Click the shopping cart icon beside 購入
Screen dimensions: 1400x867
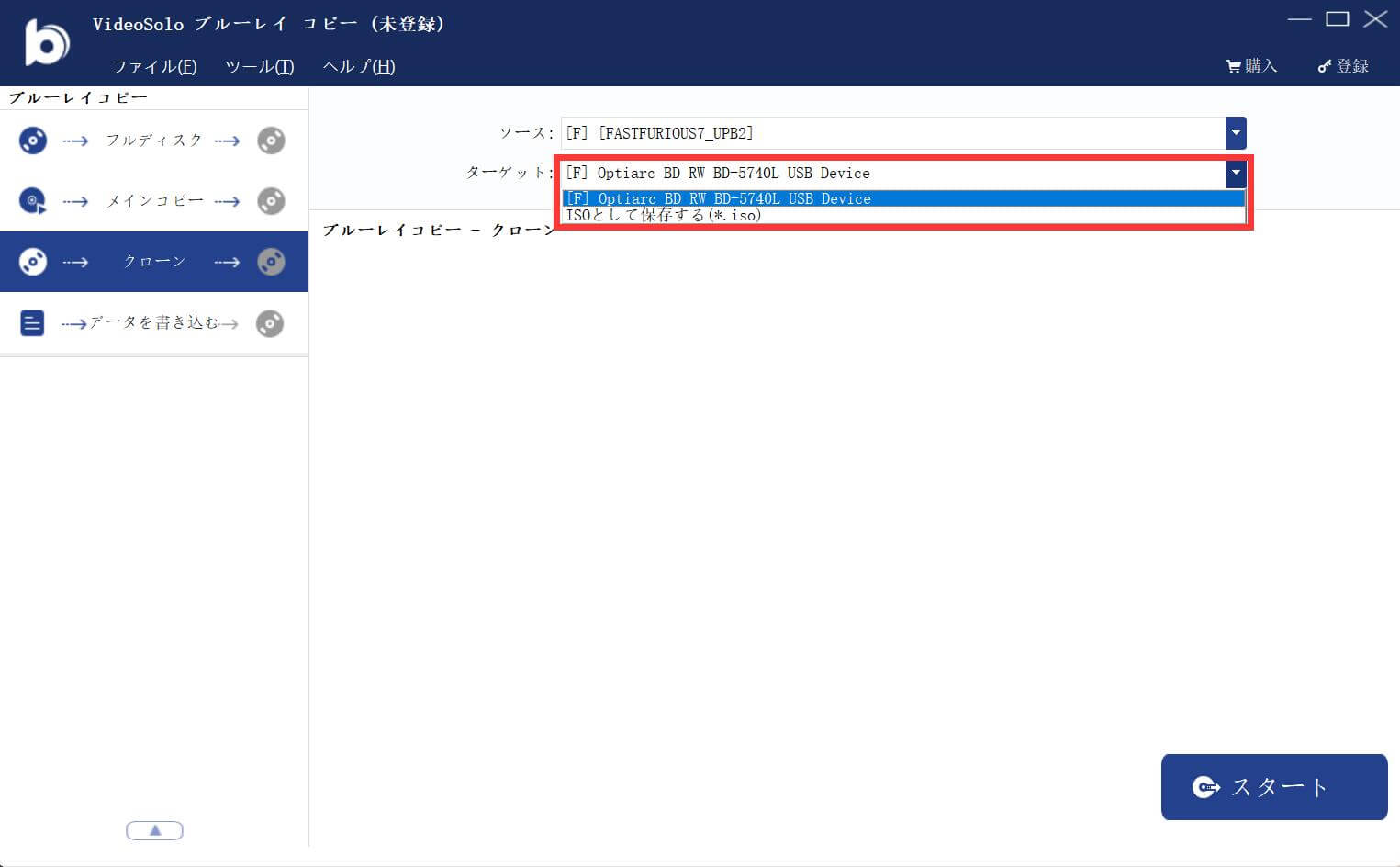point(1233,67)
